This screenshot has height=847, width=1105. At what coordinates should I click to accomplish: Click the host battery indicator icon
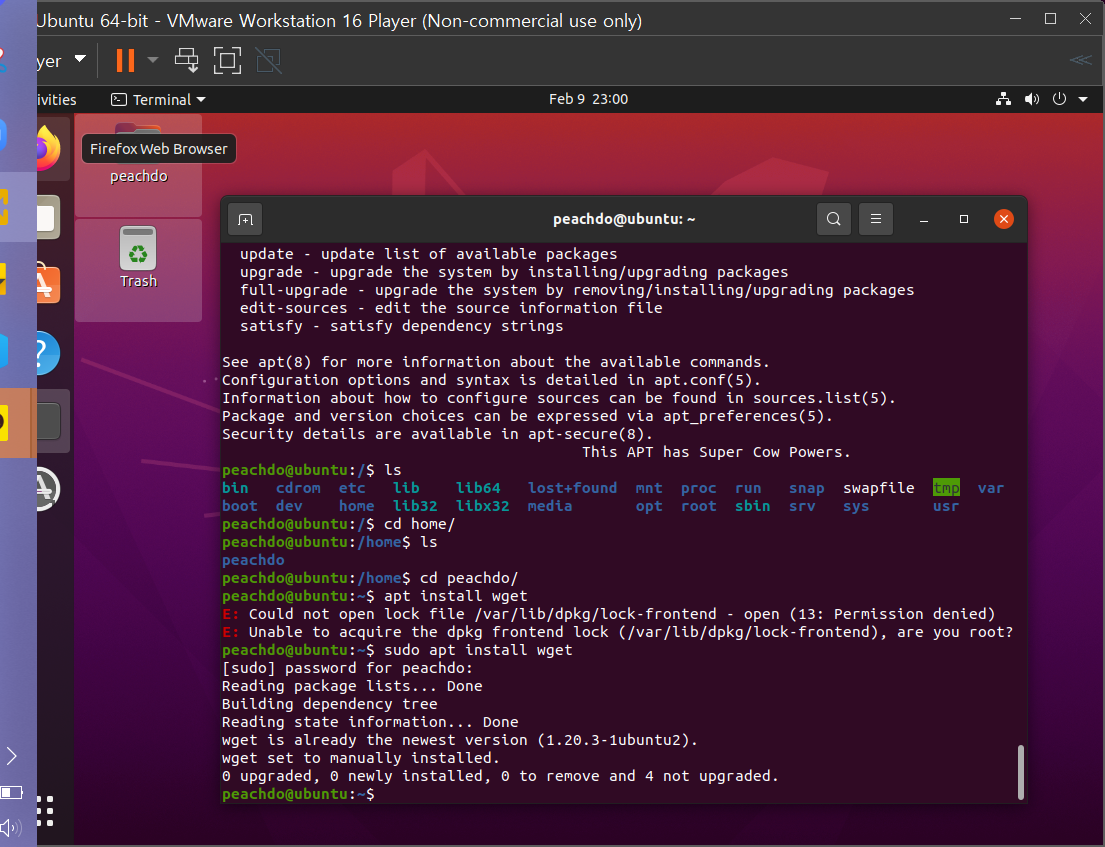pos(11,793)
